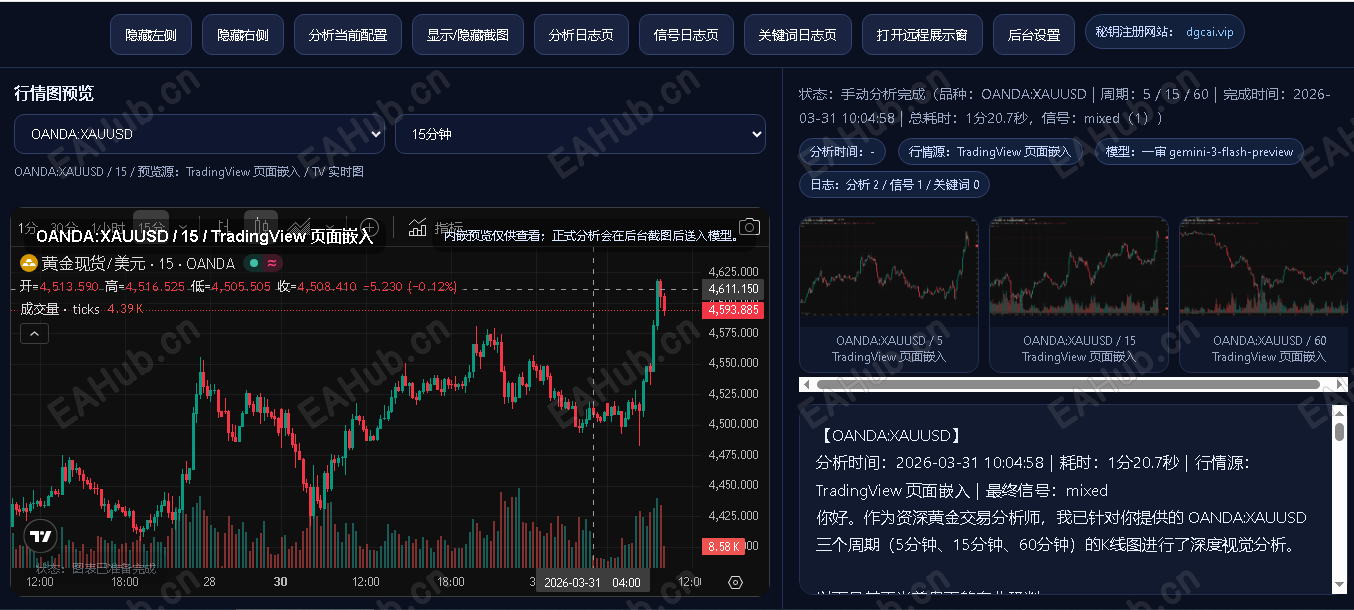This screenshot has width=1354, height=610.
Task: Click the 分析时间 chip
Action: [842, 152]
